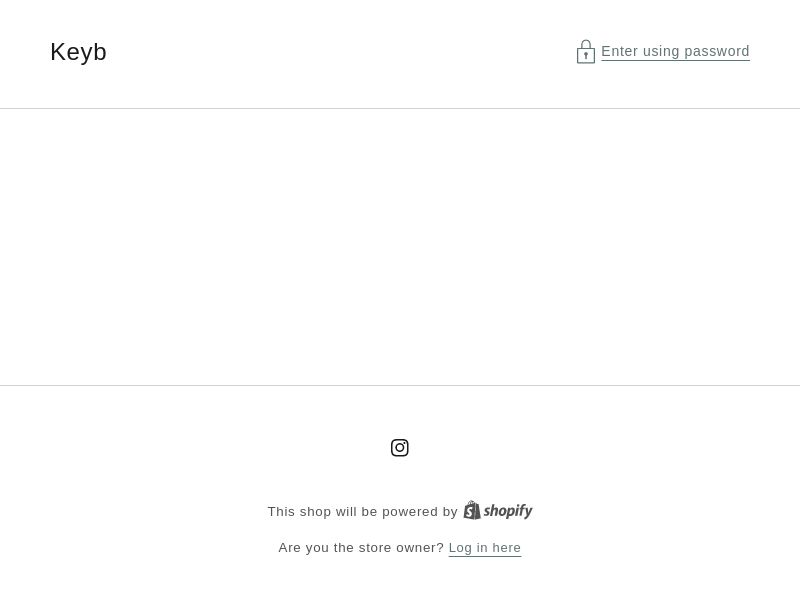Click the padlock icon in the header

(x=586, y=52)
